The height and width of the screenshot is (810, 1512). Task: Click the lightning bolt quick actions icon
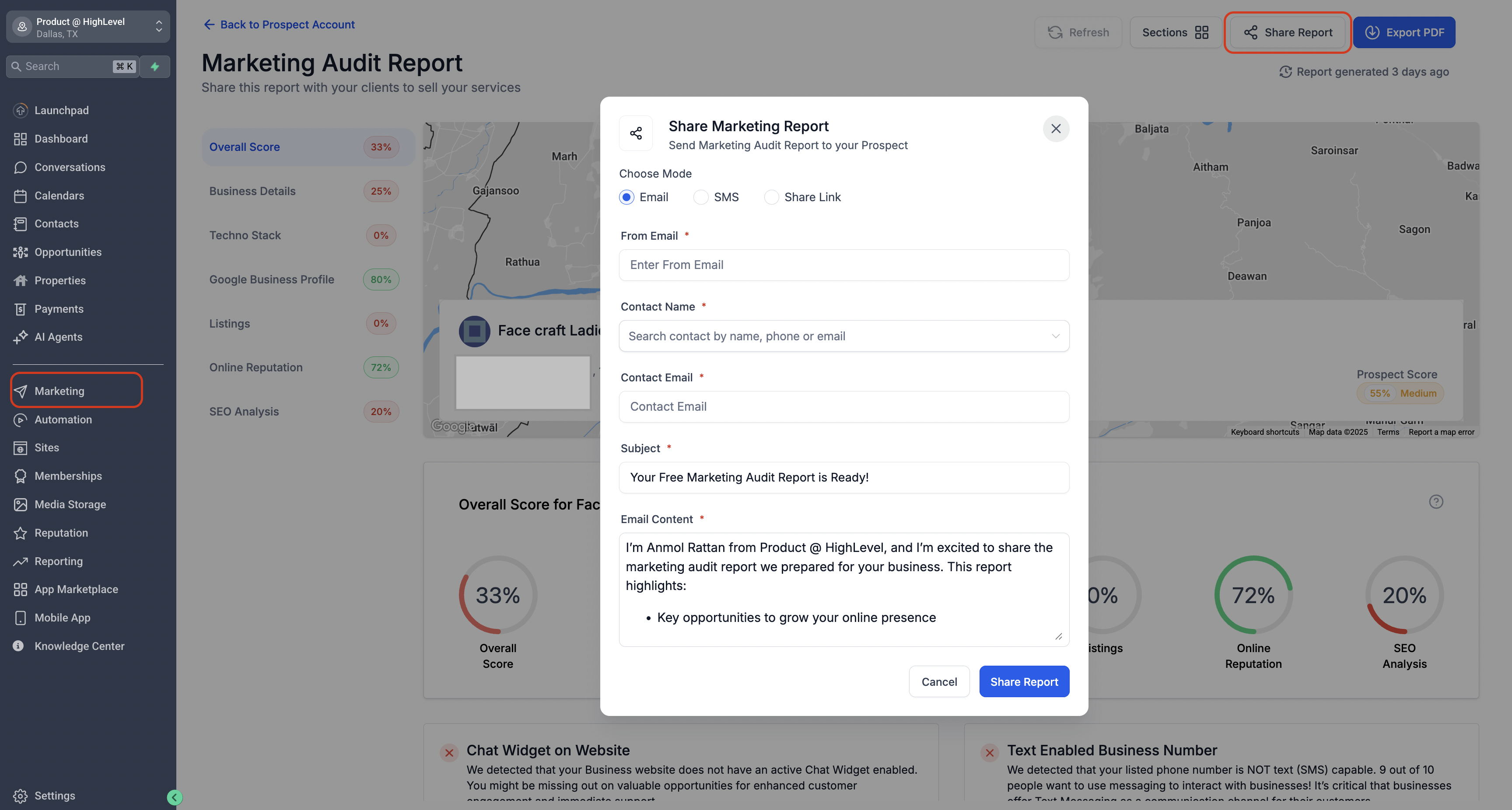155,66
